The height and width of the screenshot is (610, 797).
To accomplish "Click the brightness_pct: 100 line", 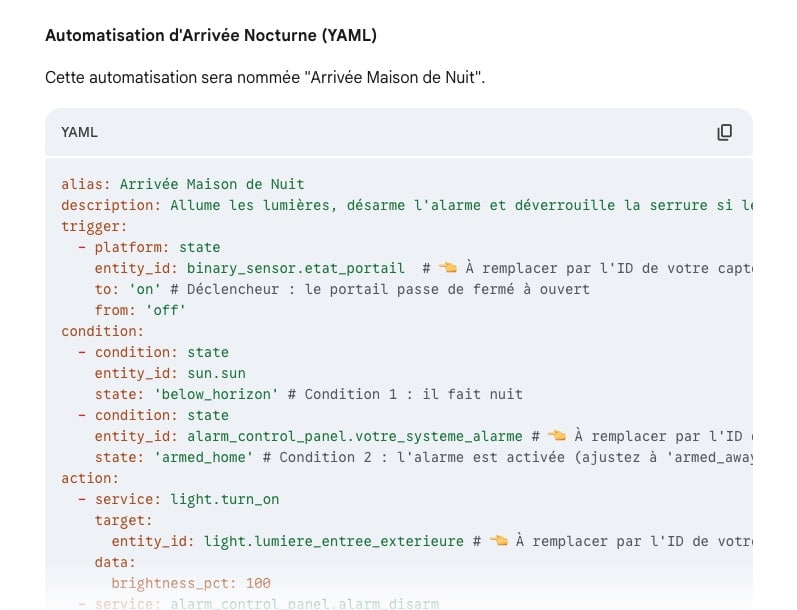I will 191,583.
